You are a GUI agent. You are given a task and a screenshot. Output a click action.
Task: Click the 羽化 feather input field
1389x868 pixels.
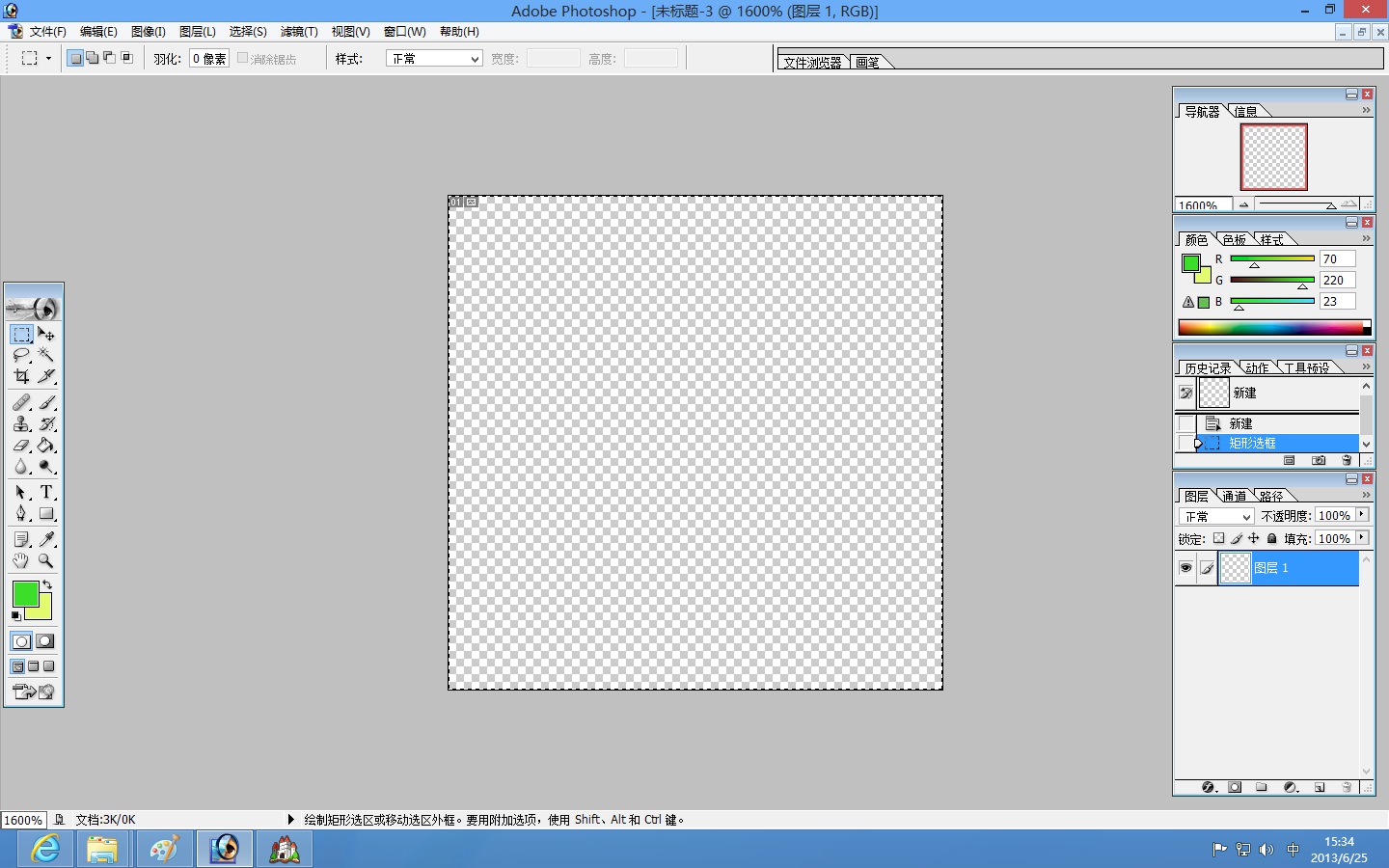point(209,59)
